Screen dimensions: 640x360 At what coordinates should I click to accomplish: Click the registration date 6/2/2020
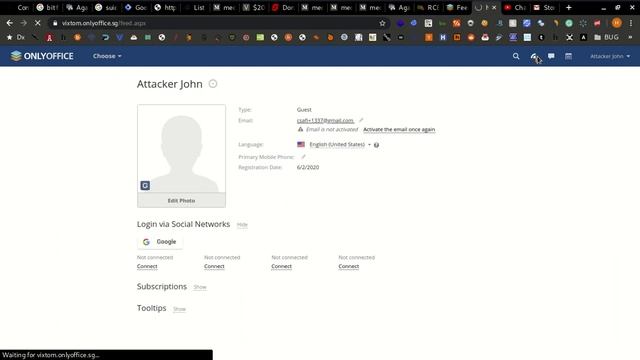[308, 167]
